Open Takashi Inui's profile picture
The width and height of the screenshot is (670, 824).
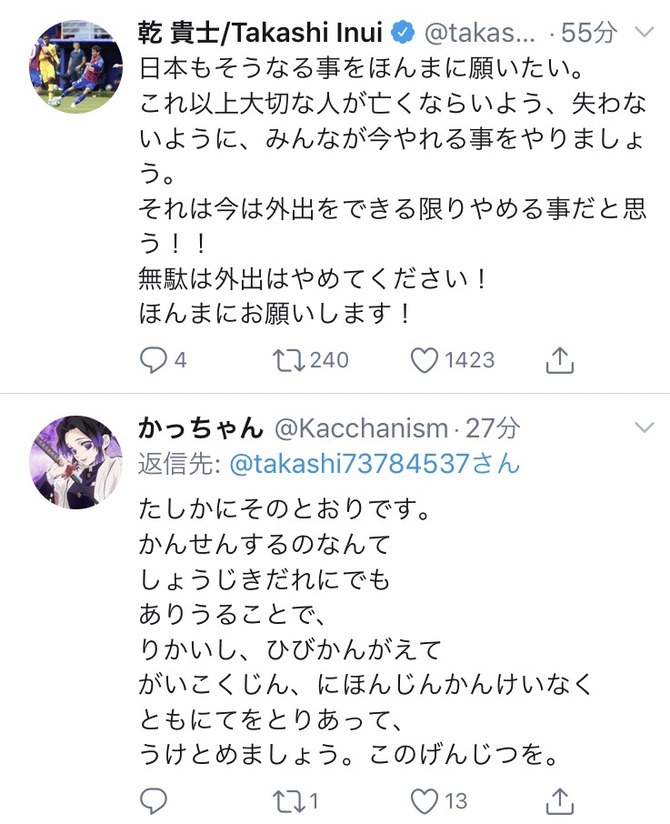click(75, 66)
